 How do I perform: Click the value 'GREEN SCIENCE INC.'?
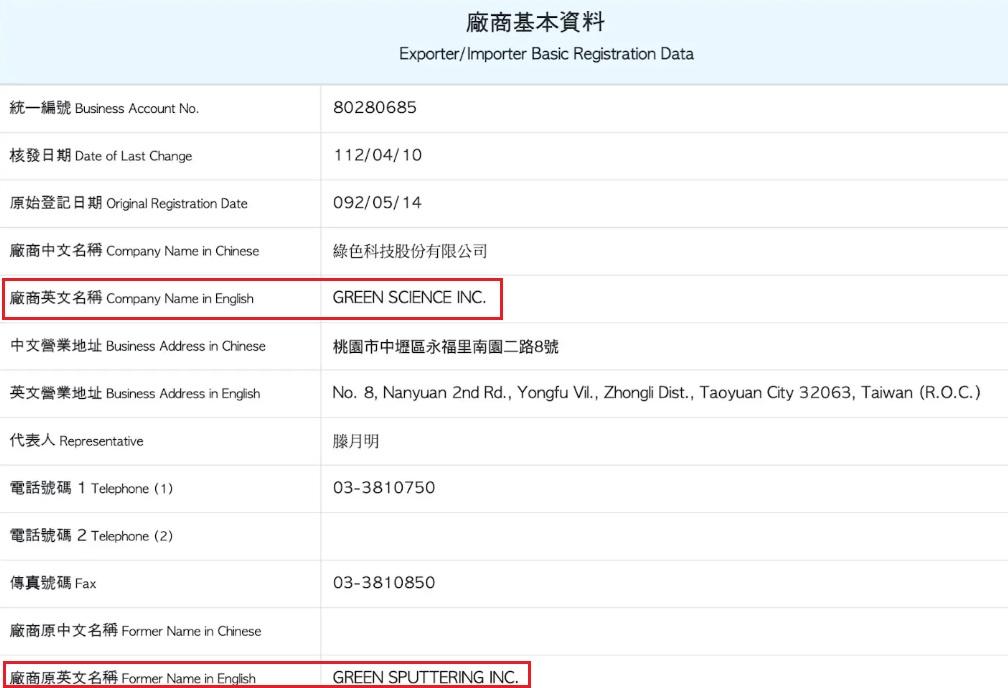click(410, 297)
